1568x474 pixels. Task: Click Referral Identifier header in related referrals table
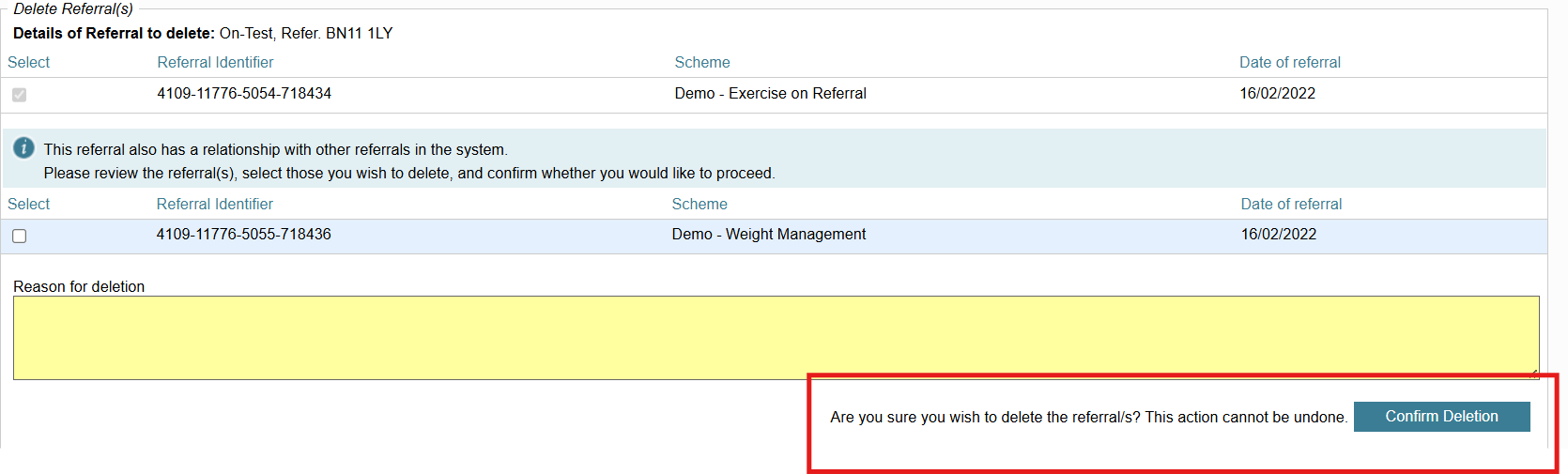(214, 204)
